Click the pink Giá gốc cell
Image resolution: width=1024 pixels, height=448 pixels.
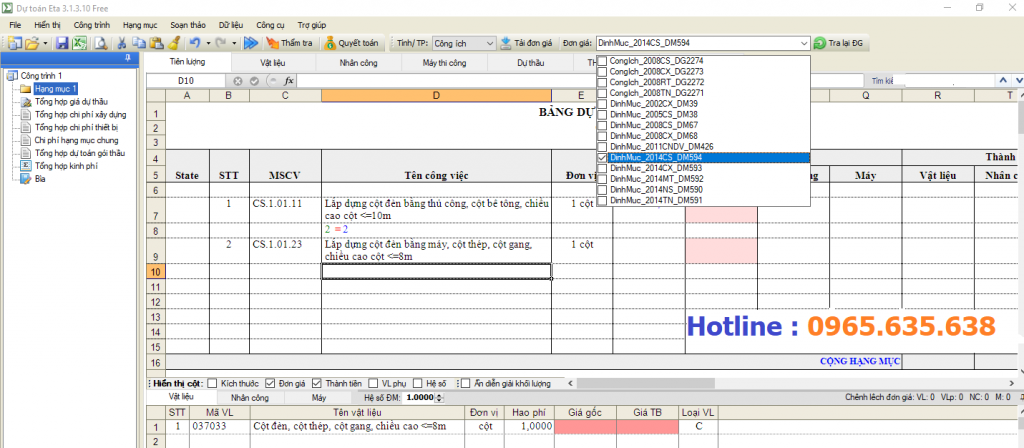[586, 427]
